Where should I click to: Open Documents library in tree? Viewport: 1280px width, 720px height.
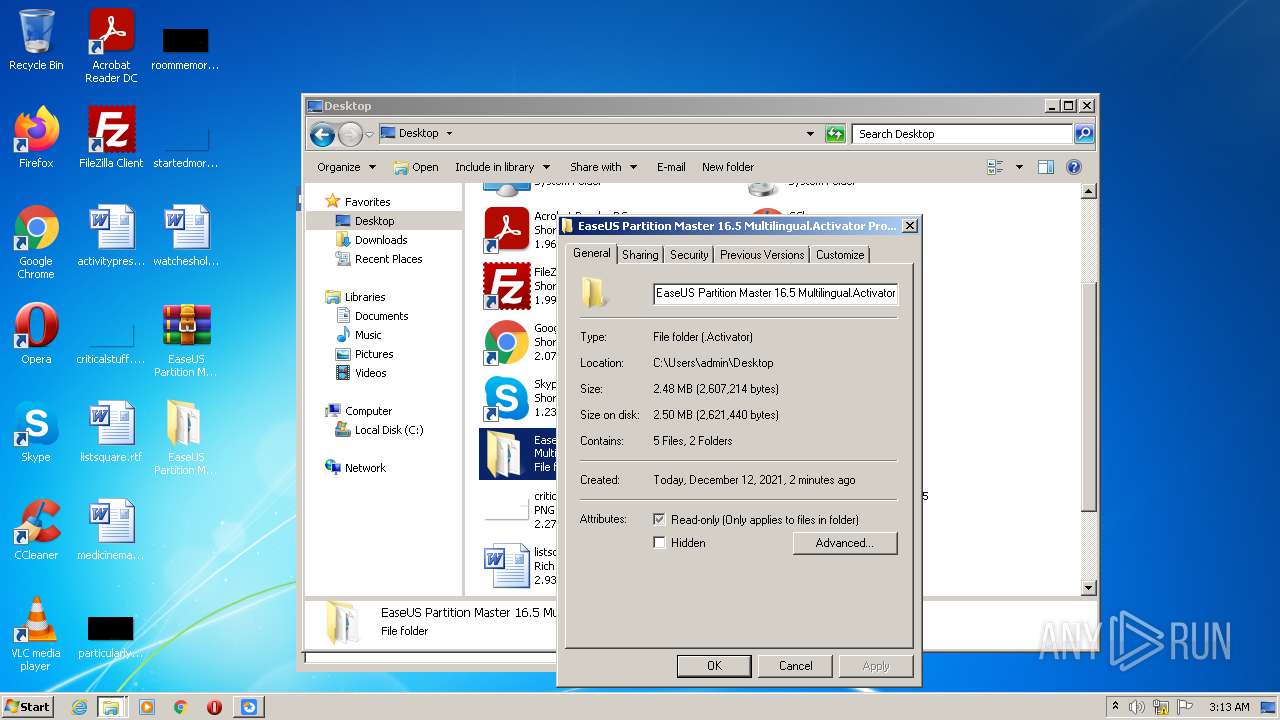(381, 316)
